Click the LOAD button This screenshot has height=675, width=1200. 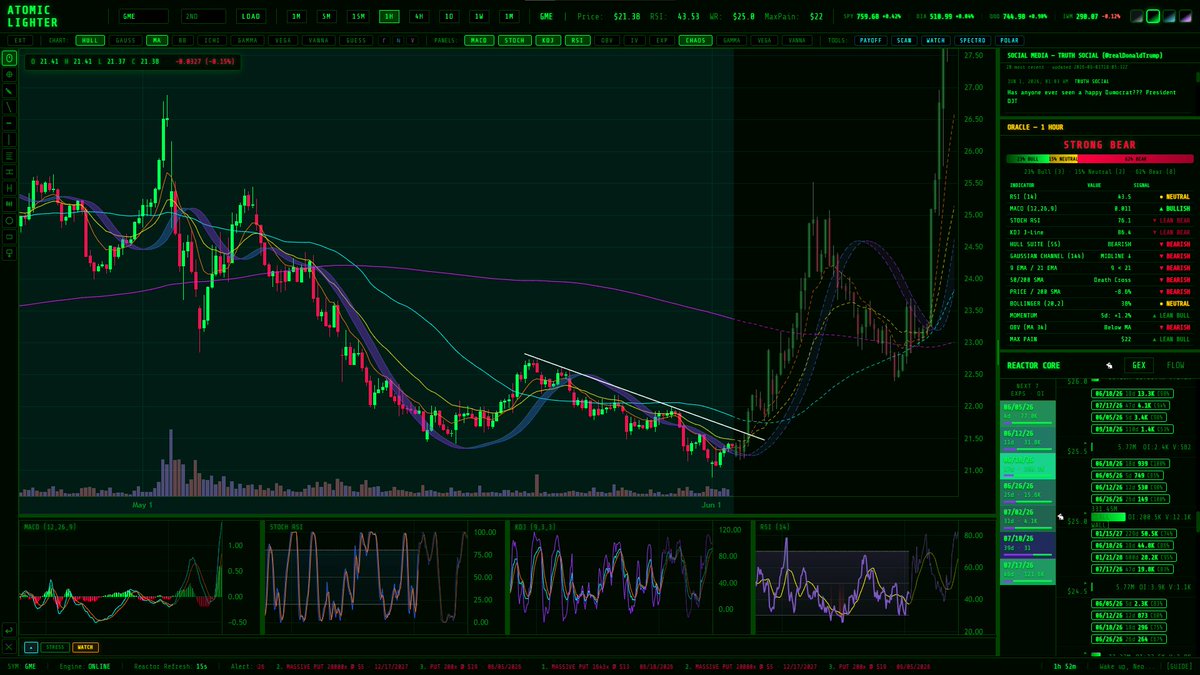[251, 16]
